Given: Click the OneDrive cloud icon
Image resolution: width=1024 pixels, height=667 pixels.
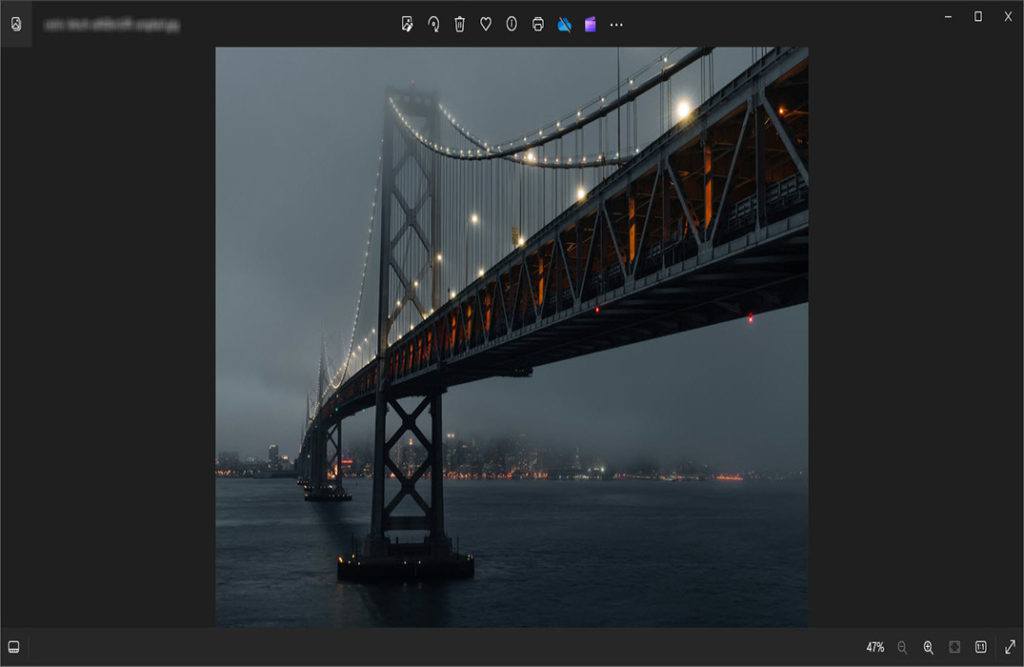Looking at the screenshot, I should [564, 24].
